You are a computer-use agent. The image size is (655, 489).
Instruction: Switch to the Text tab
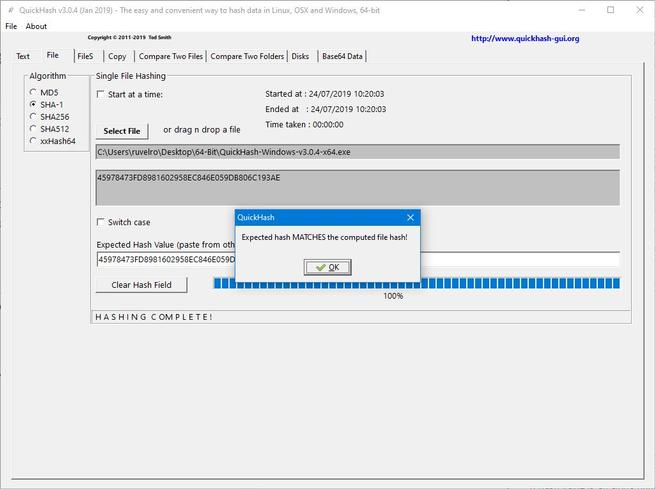23,56
